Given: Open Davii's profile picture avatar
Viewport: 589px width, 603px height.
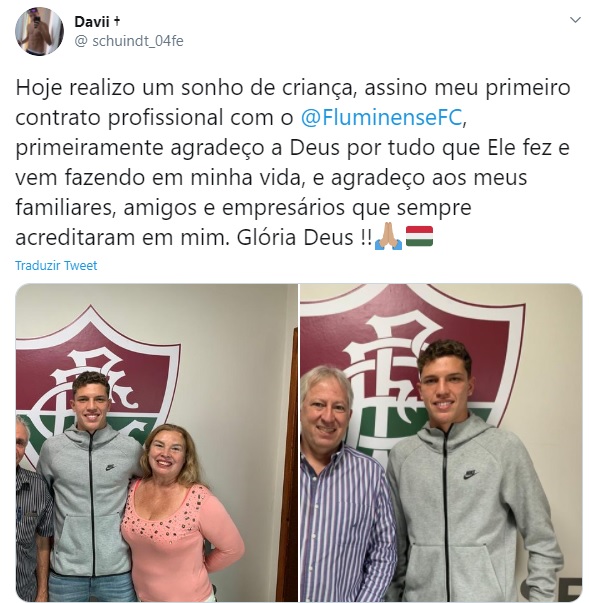Looking at the screenshot, I should tap(39, 31).
